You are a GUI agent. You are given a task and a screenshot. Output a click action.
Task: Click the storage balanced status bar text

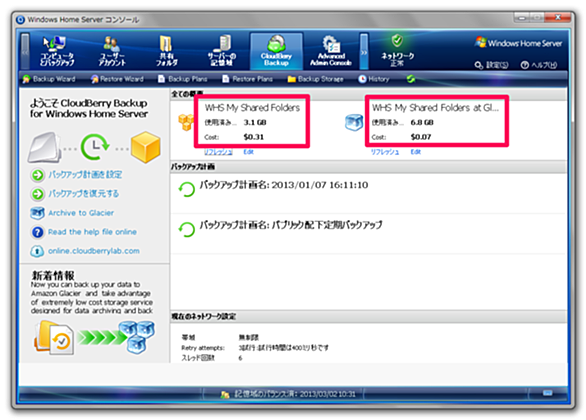295,394
